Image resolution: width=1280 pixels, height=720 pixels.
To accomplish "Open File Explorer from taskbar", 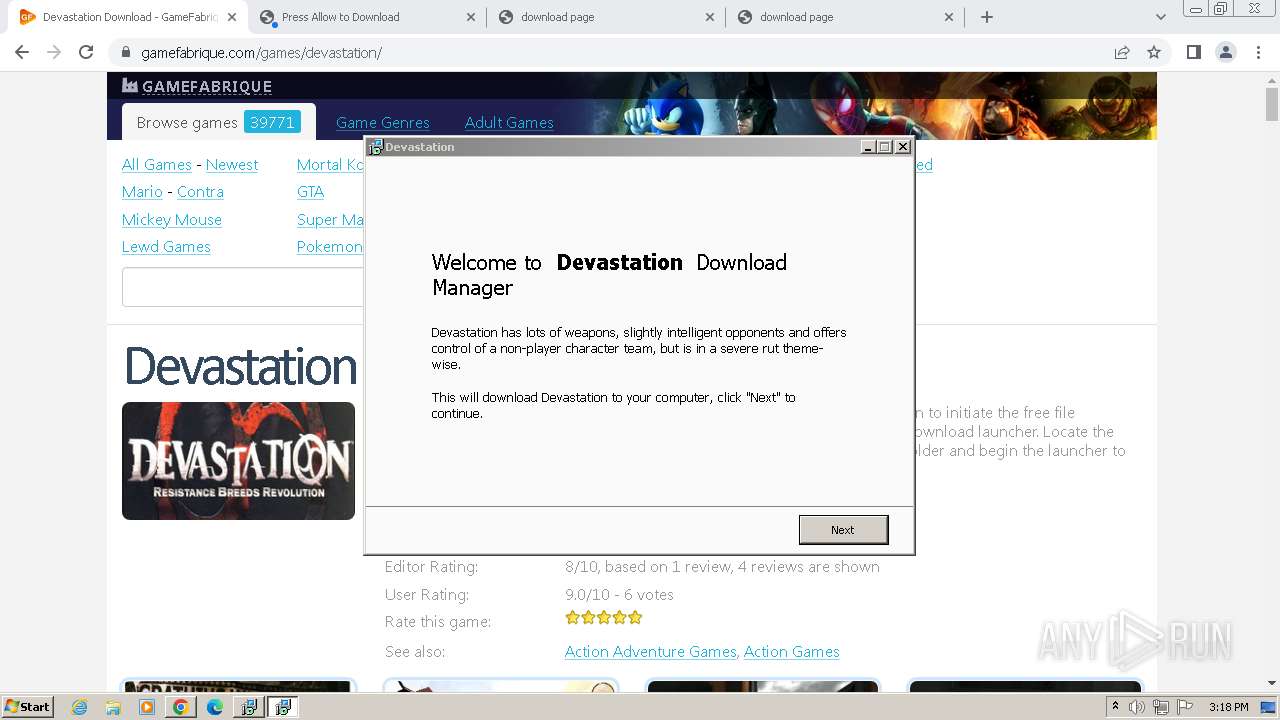I will (113, 707).
